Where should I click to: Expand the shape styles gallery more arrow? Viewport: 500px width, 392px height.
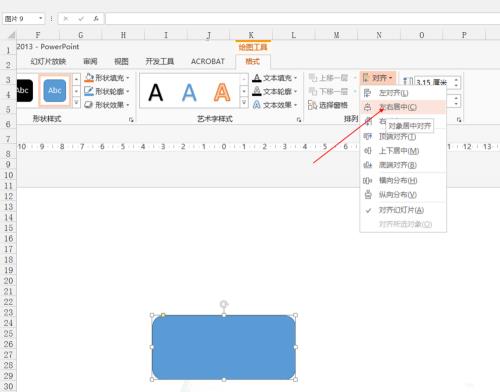(x=76, y=103)
